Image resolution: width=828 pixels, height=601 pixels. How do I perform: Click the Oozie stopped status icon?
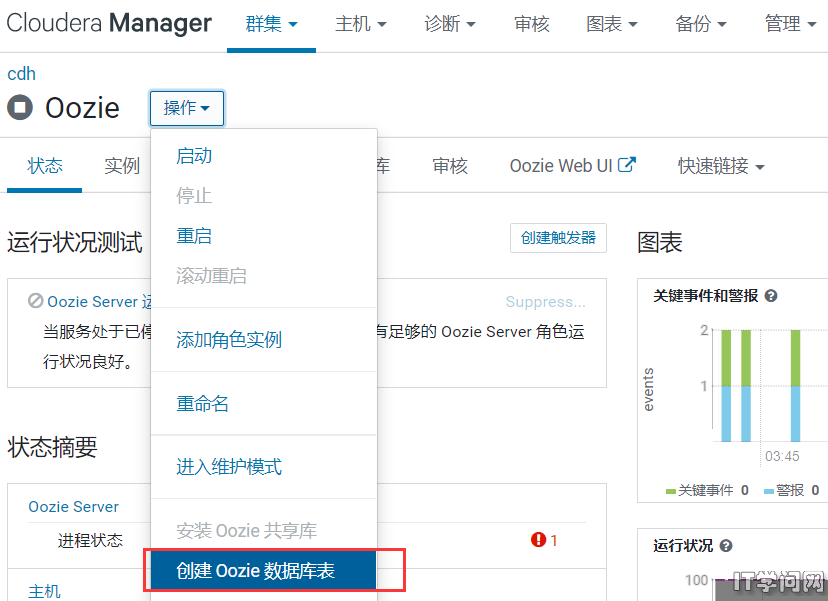[x=20, y=107]
